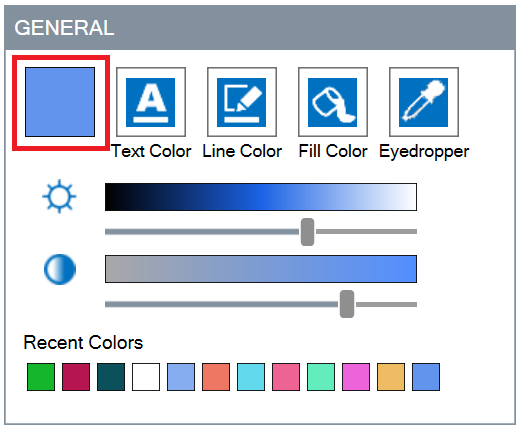520x430 pixels.
Task: Select the Text Color tool icon
Action: pos(151,102)
